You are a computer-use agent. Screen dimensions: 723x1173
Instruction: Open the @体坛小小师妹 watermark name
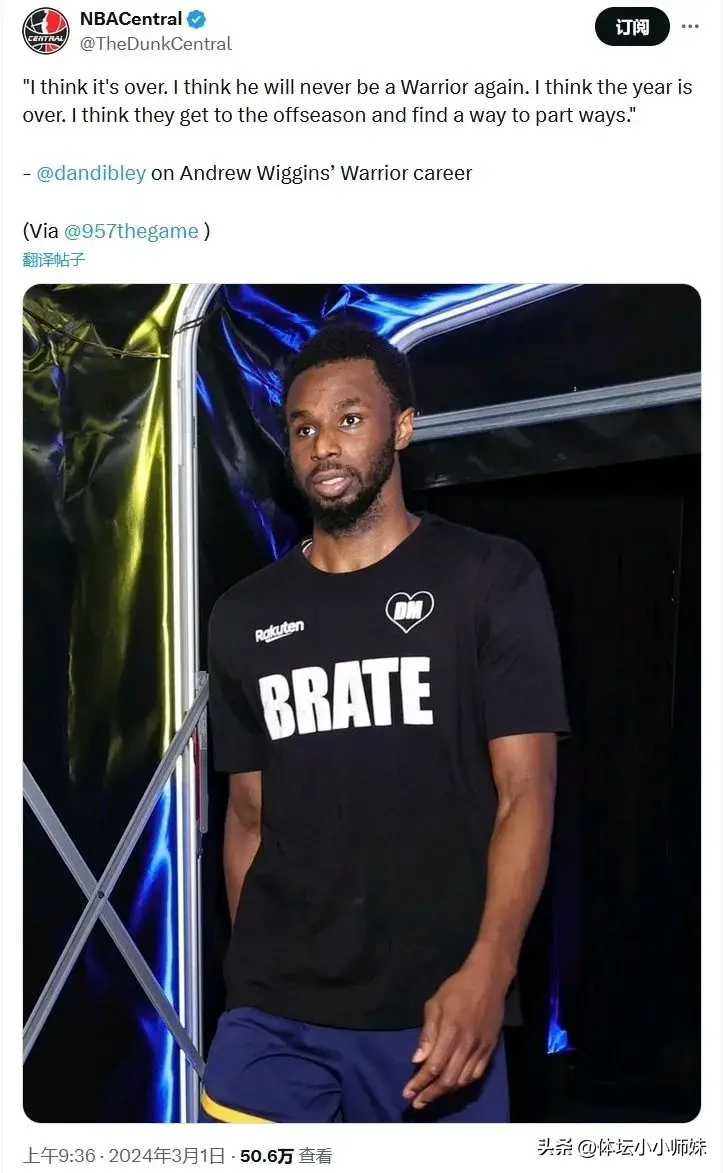click(642, 1147)
